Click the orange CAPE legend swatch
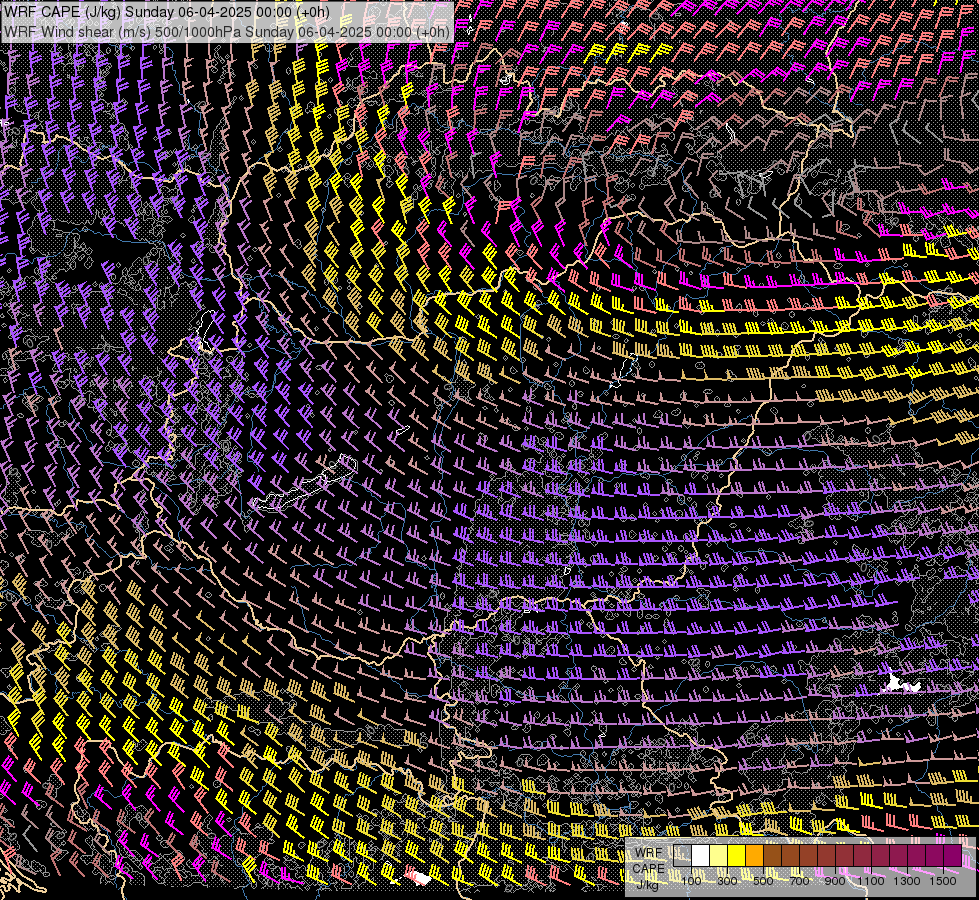The image size is (979, 900). 754,856
